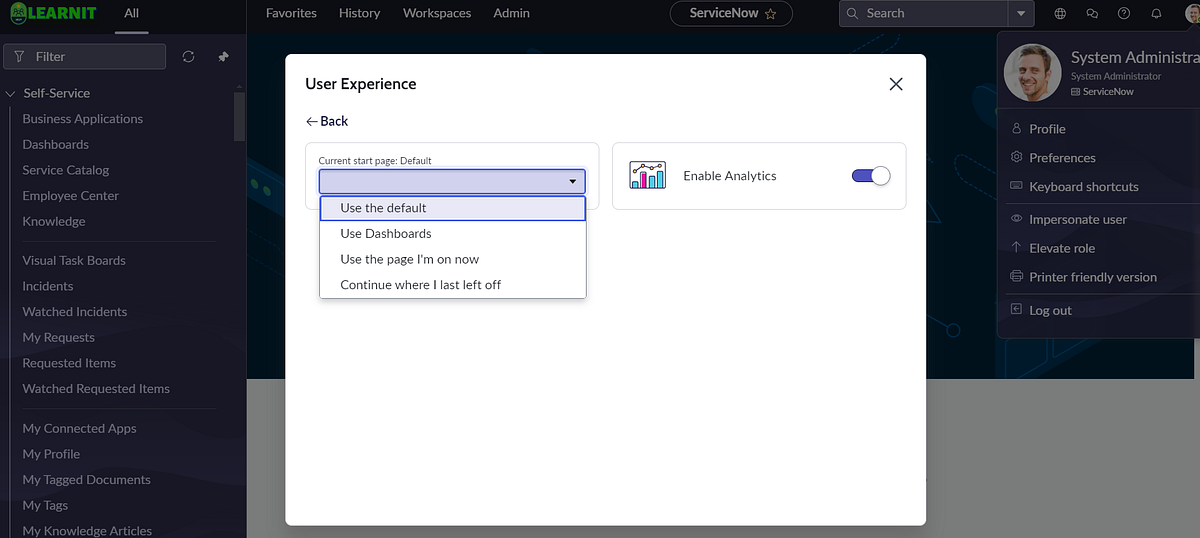
Task: Click the ServiceNow title pill
Action: coord(732,14)
